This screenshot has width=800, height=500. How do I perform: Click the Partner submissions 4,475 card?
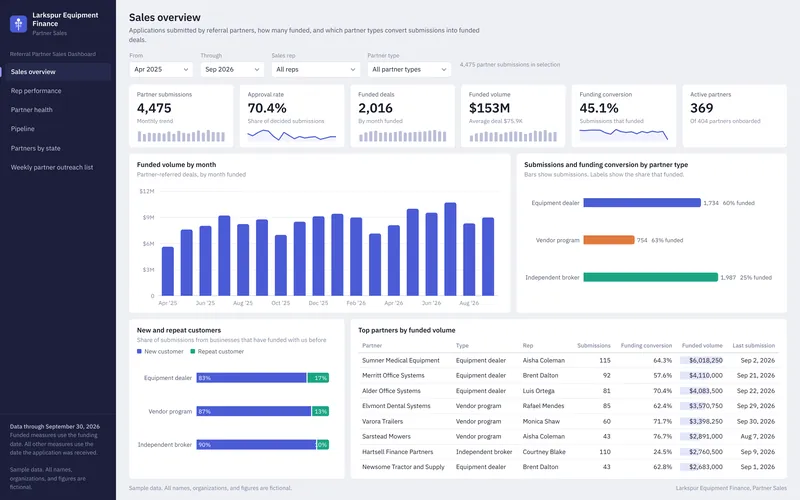point(181,116)
